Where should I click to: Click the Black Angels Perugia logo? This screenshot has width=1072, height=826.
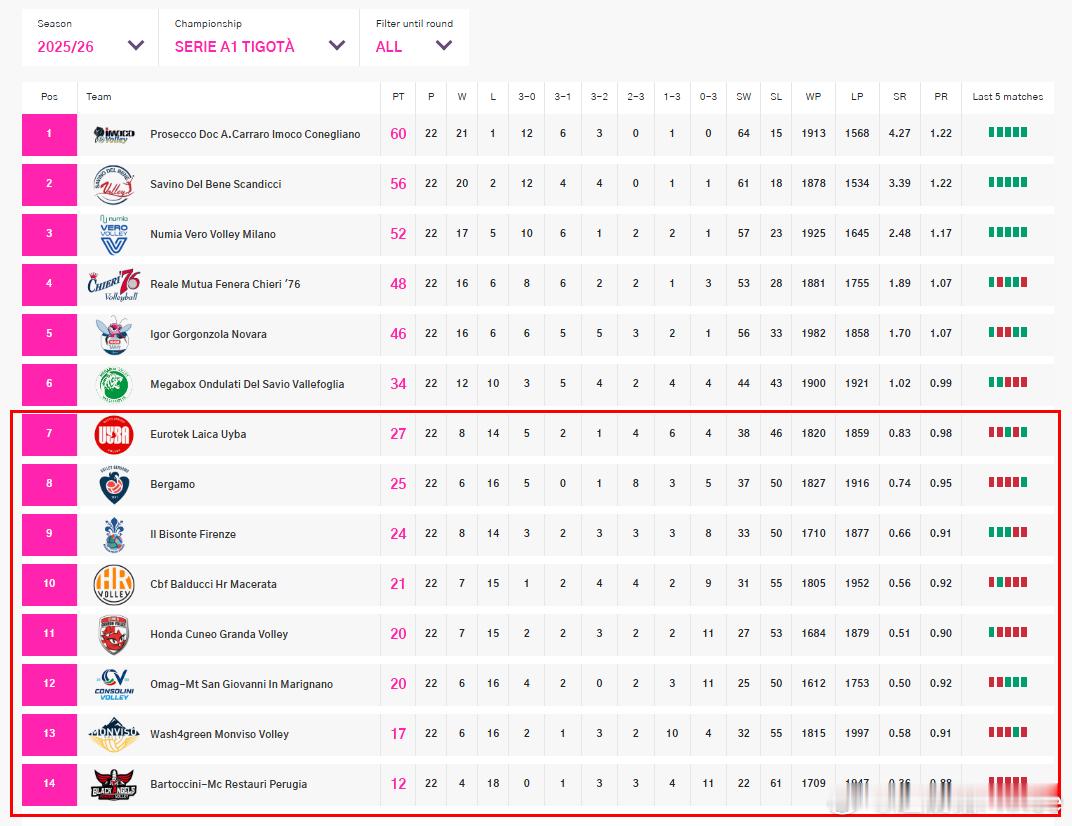pos(113,784)
